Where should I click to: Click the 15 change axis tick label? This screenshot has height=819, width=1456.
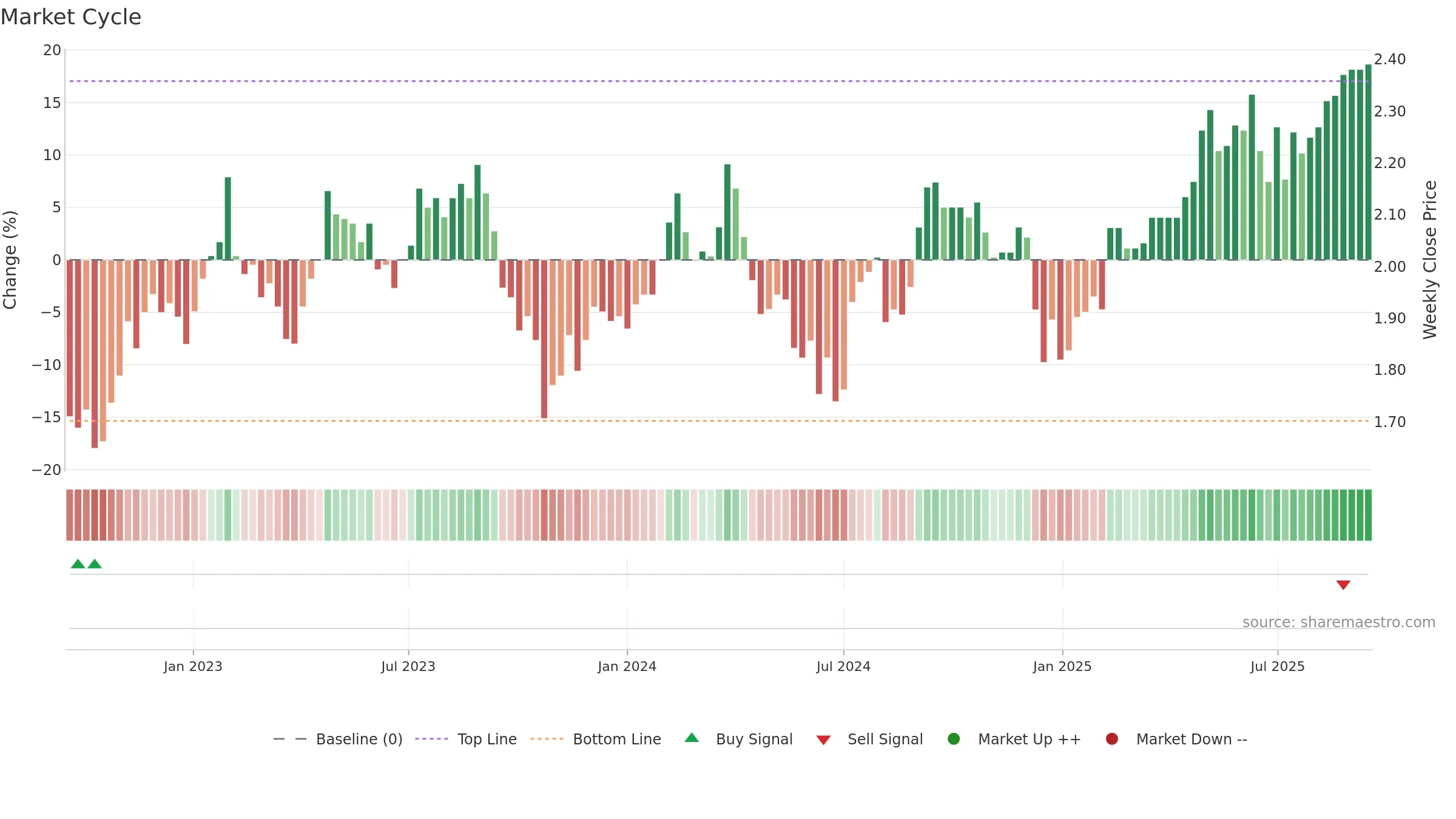point(52,103)
